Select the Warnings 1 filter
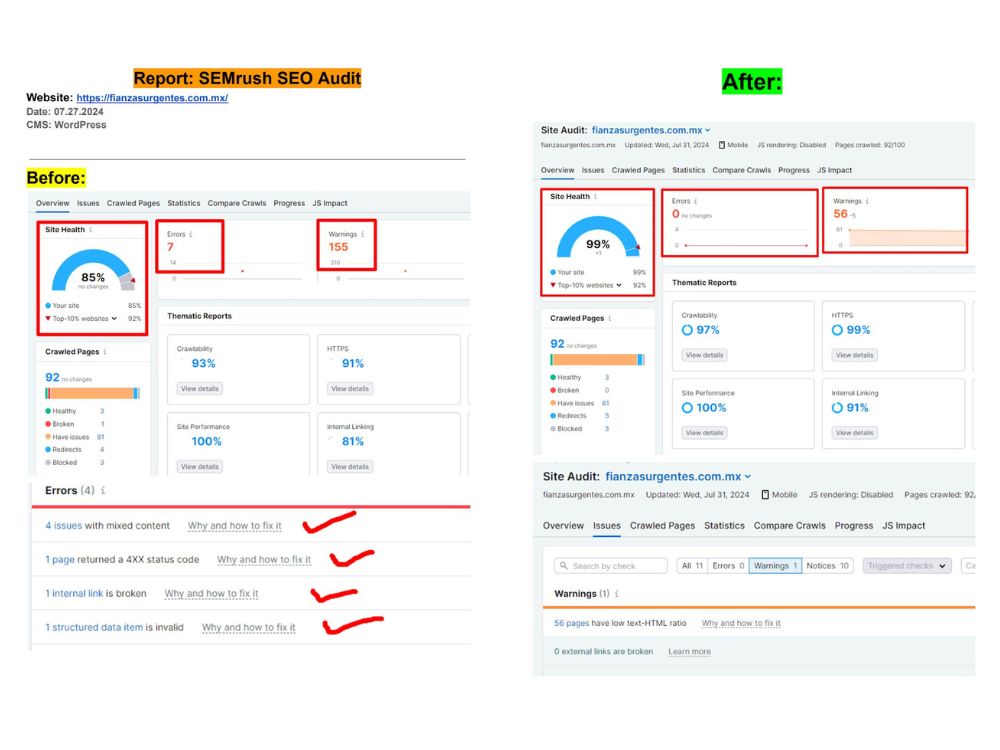 pyautogui.click(x=776, y=566)
